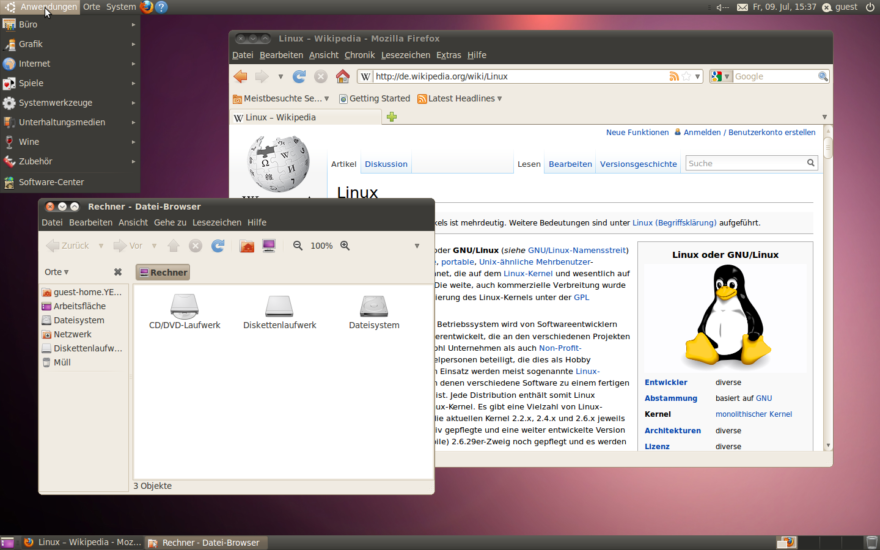Open the help icon in top panel
This screenshot has height=550, width=880.
click(162, 7)
